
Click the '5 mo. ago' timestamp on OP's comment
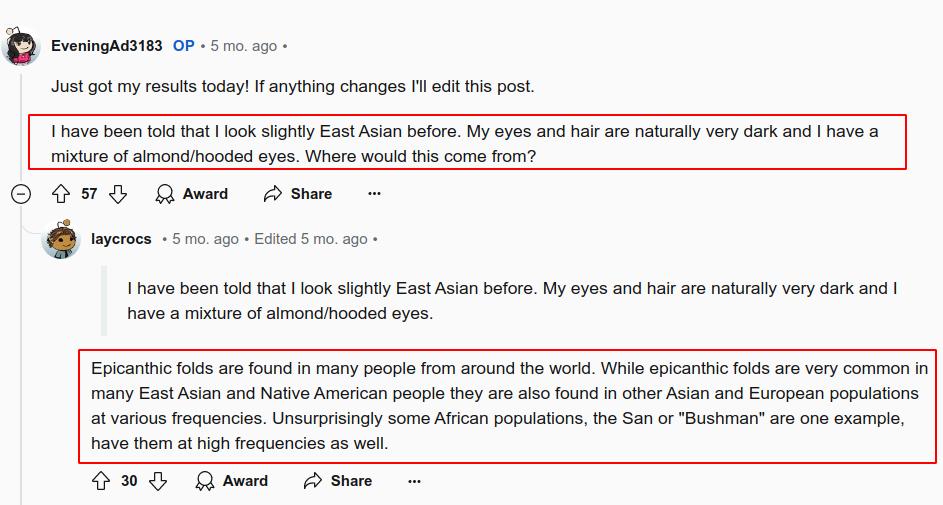pyautogui.click(x=243, y=46)
